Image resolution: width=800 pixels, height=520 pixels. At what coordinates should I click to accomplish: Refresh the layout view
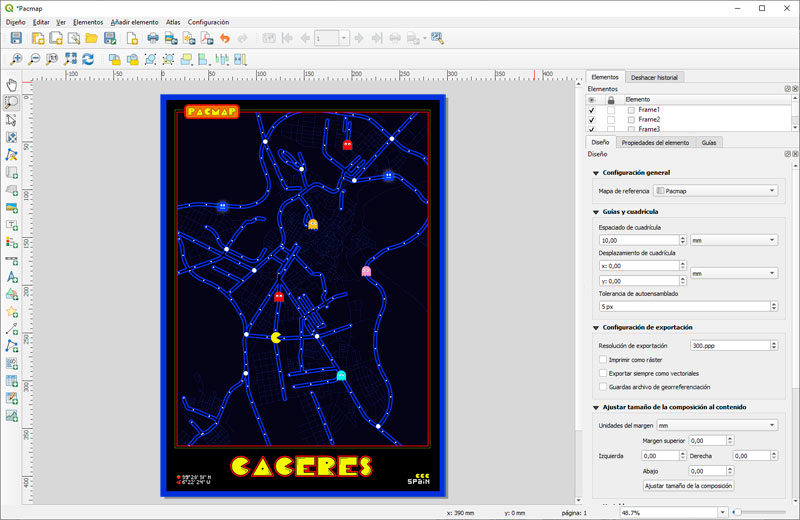pyautogui.click(x=88, y=59)
